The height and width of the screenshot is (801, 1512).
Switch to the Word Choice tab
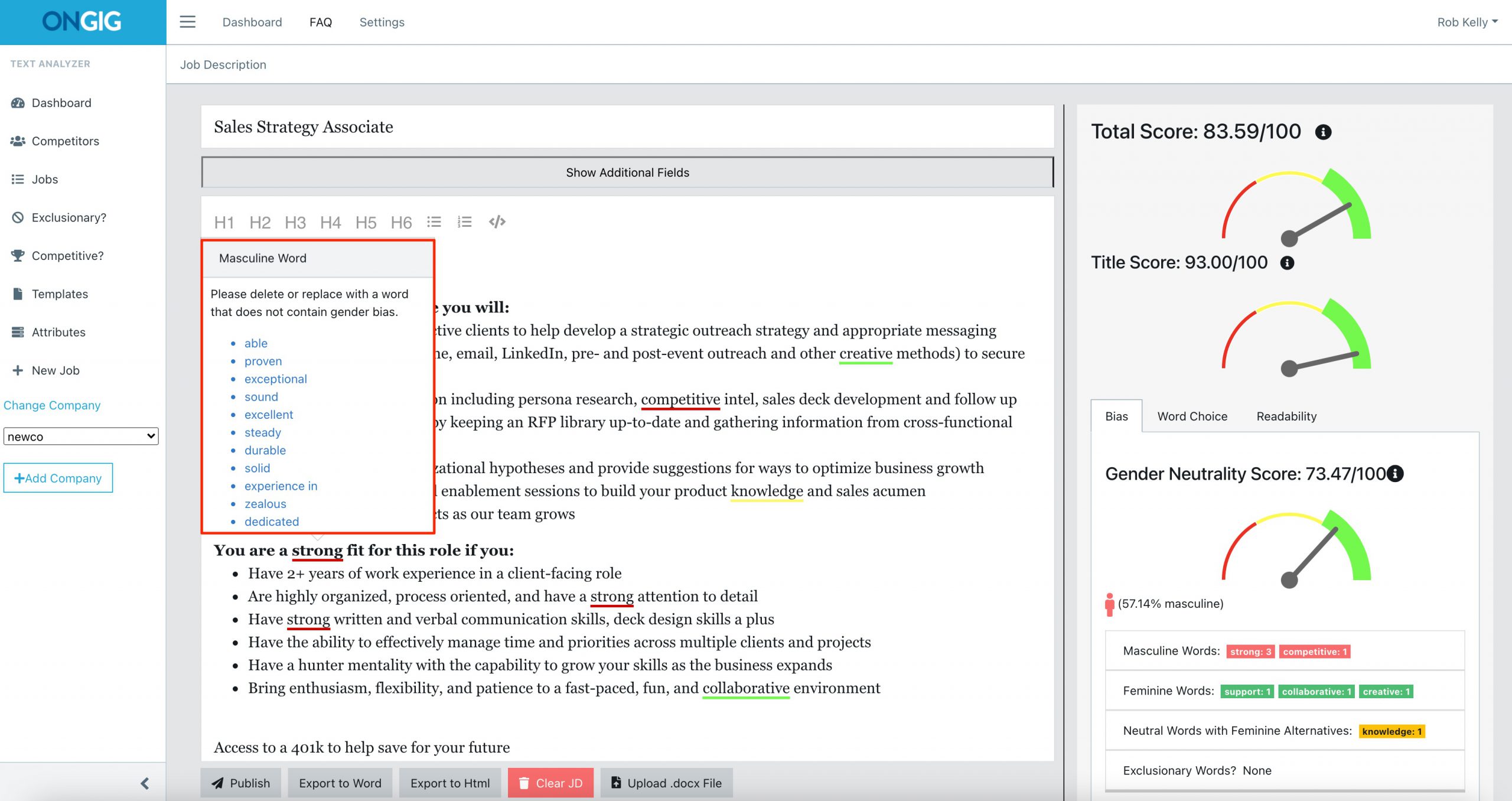point(1192,416)
